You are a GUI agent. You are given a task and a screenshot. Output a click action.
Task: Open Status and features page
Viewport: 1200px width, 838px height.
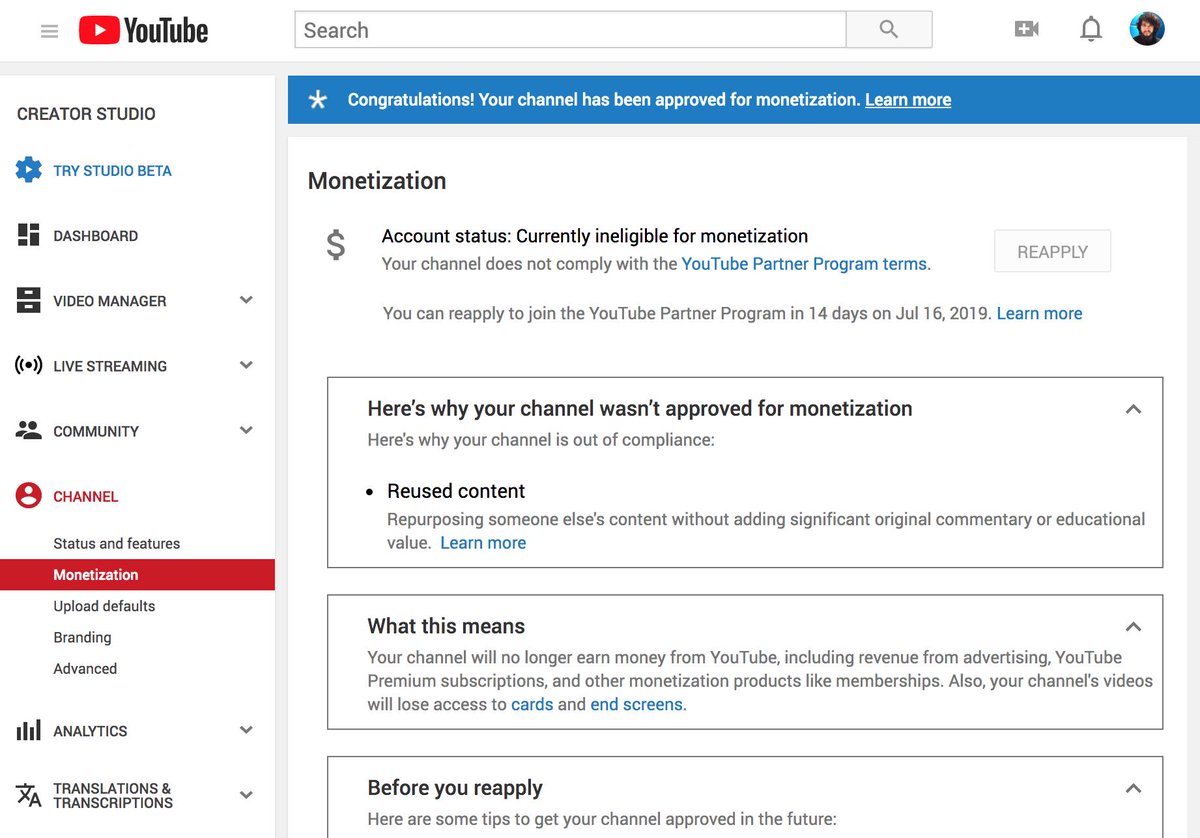(117, 543)
